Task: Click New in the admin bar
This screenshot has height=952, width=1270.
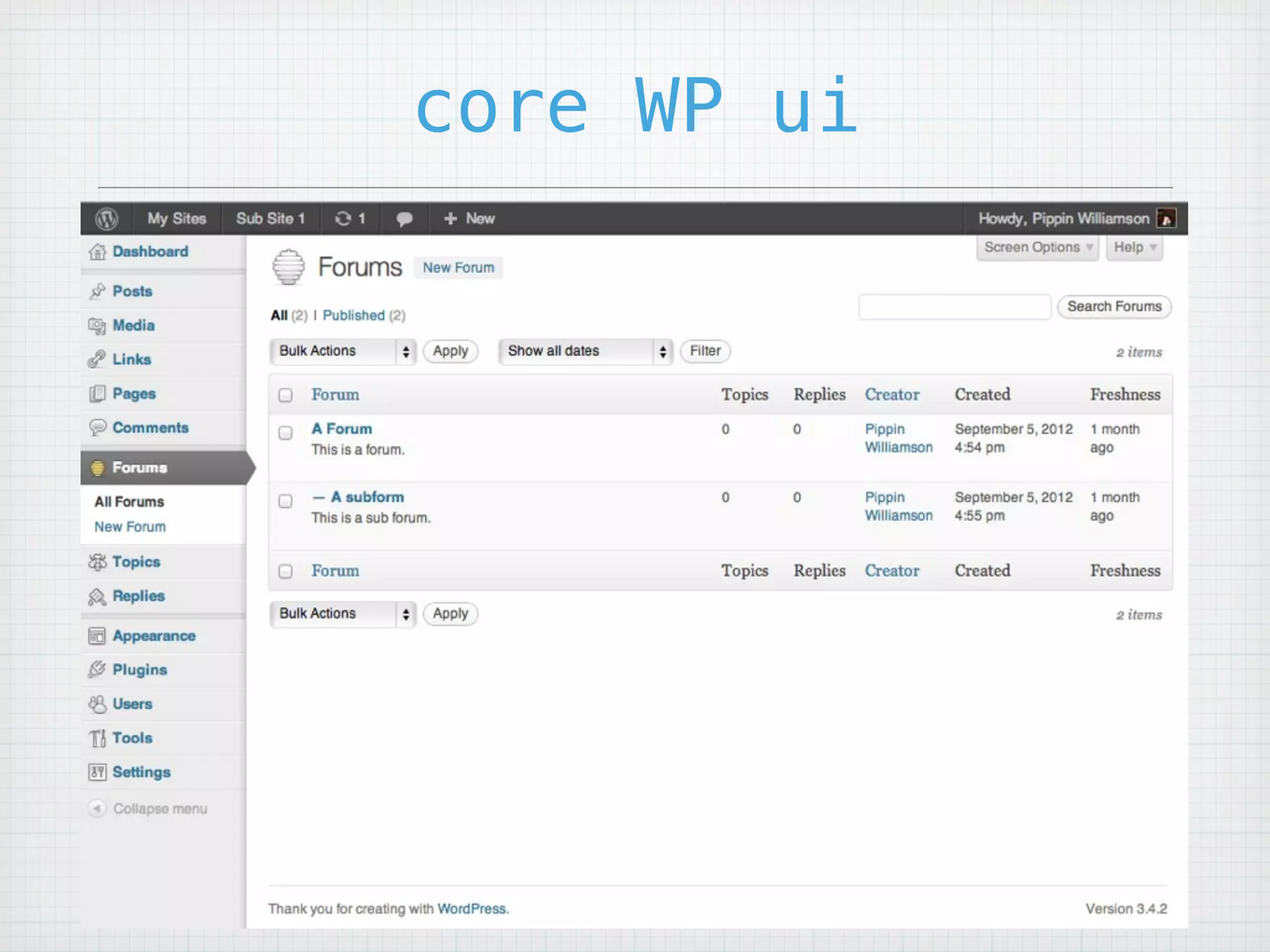Action: pos(481,219)
